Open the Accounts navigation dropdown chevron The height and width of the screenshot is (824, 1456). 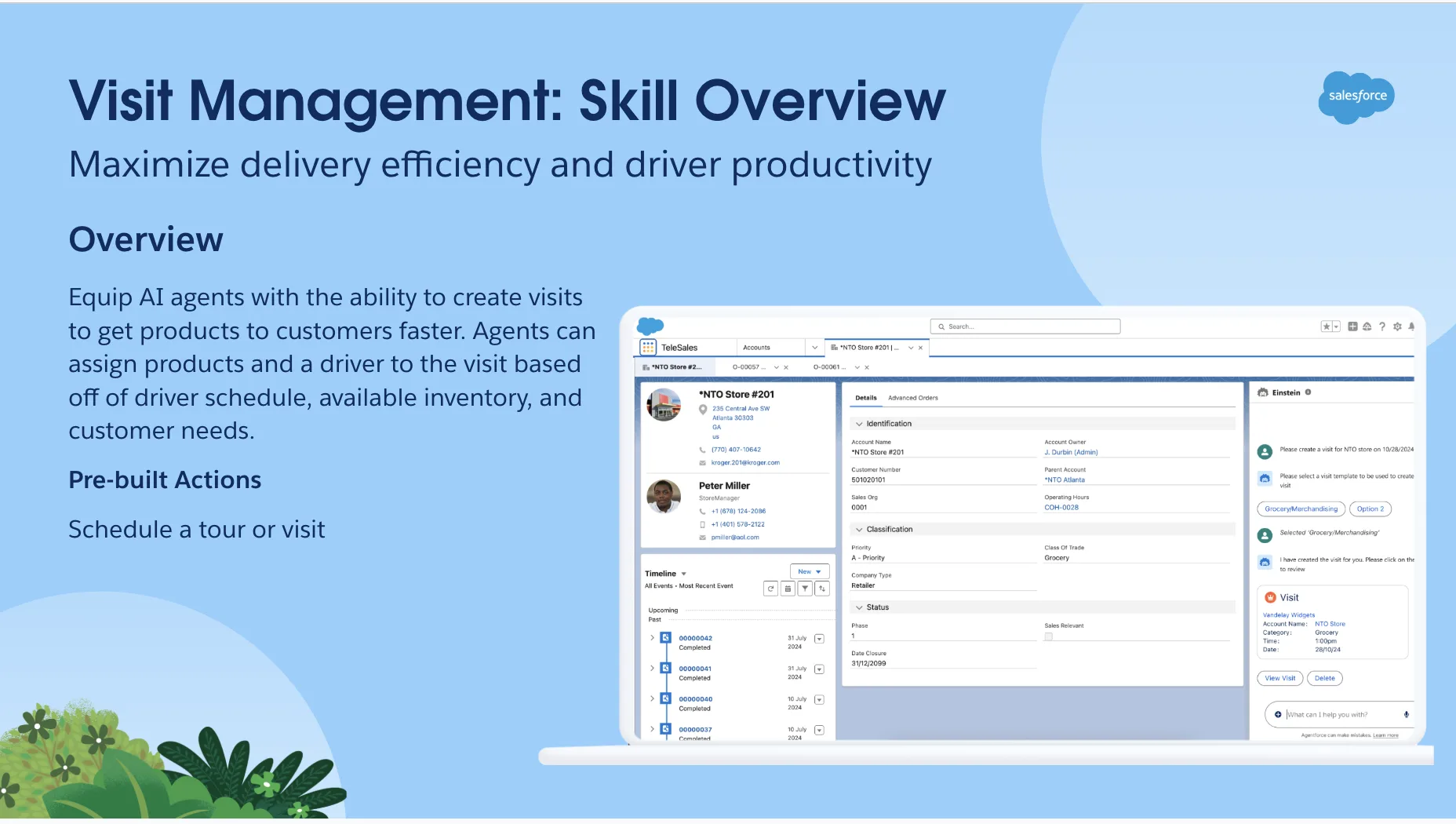pyautogui.click(x=814, y=348)
